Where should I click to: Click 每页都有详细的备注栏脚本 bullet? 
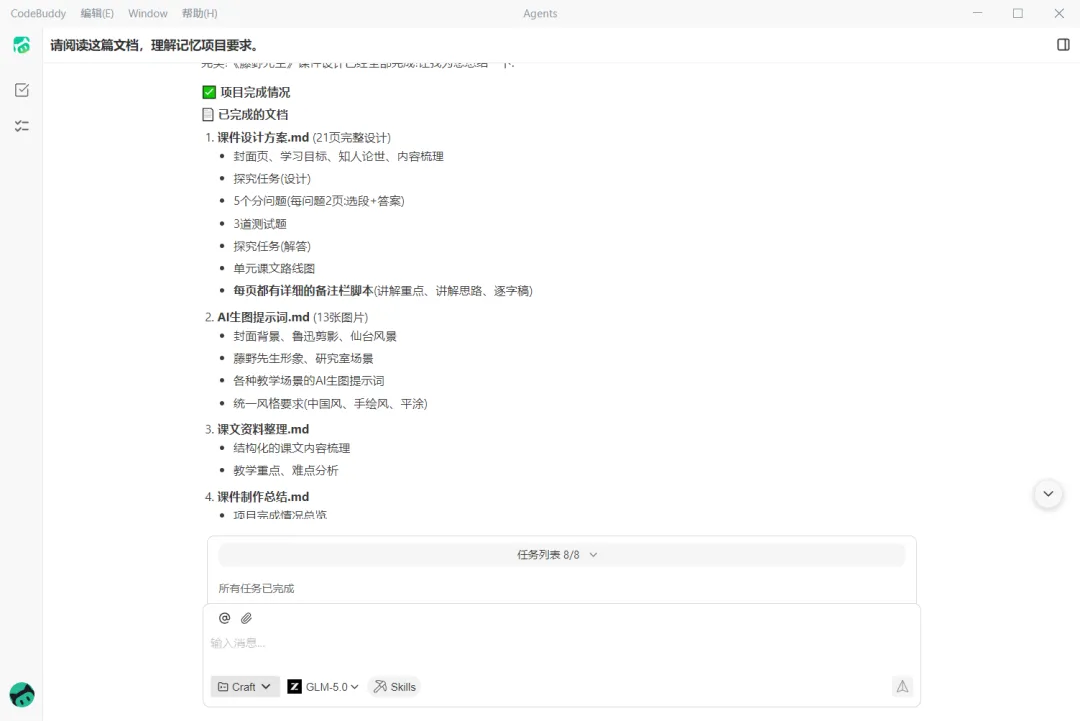[x=382, y=291]
